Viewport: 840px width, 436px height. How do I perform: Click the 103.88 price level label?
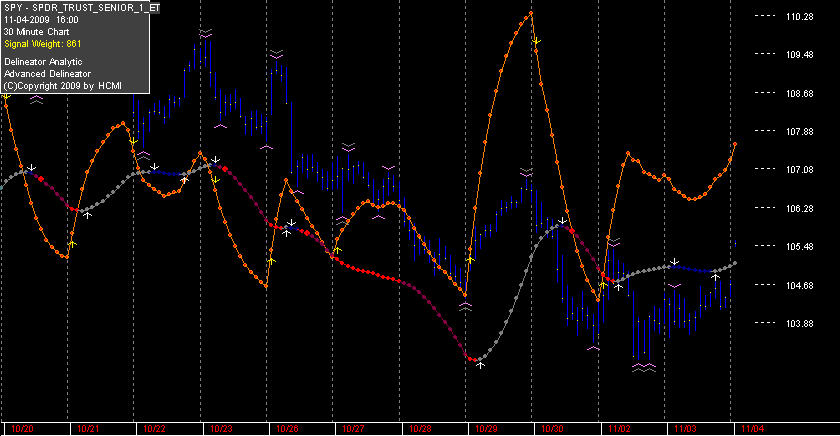point(799,324)
